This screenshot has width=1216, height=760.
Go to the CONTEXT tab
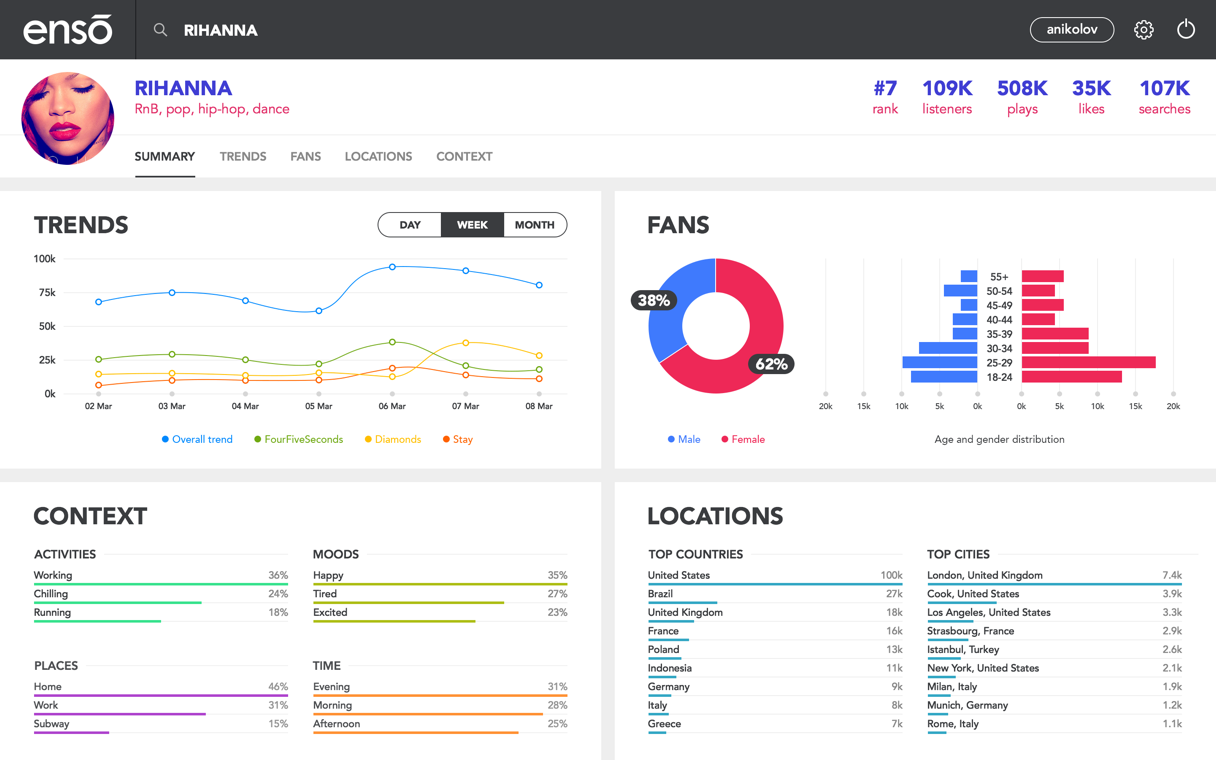tap(464, 157)
